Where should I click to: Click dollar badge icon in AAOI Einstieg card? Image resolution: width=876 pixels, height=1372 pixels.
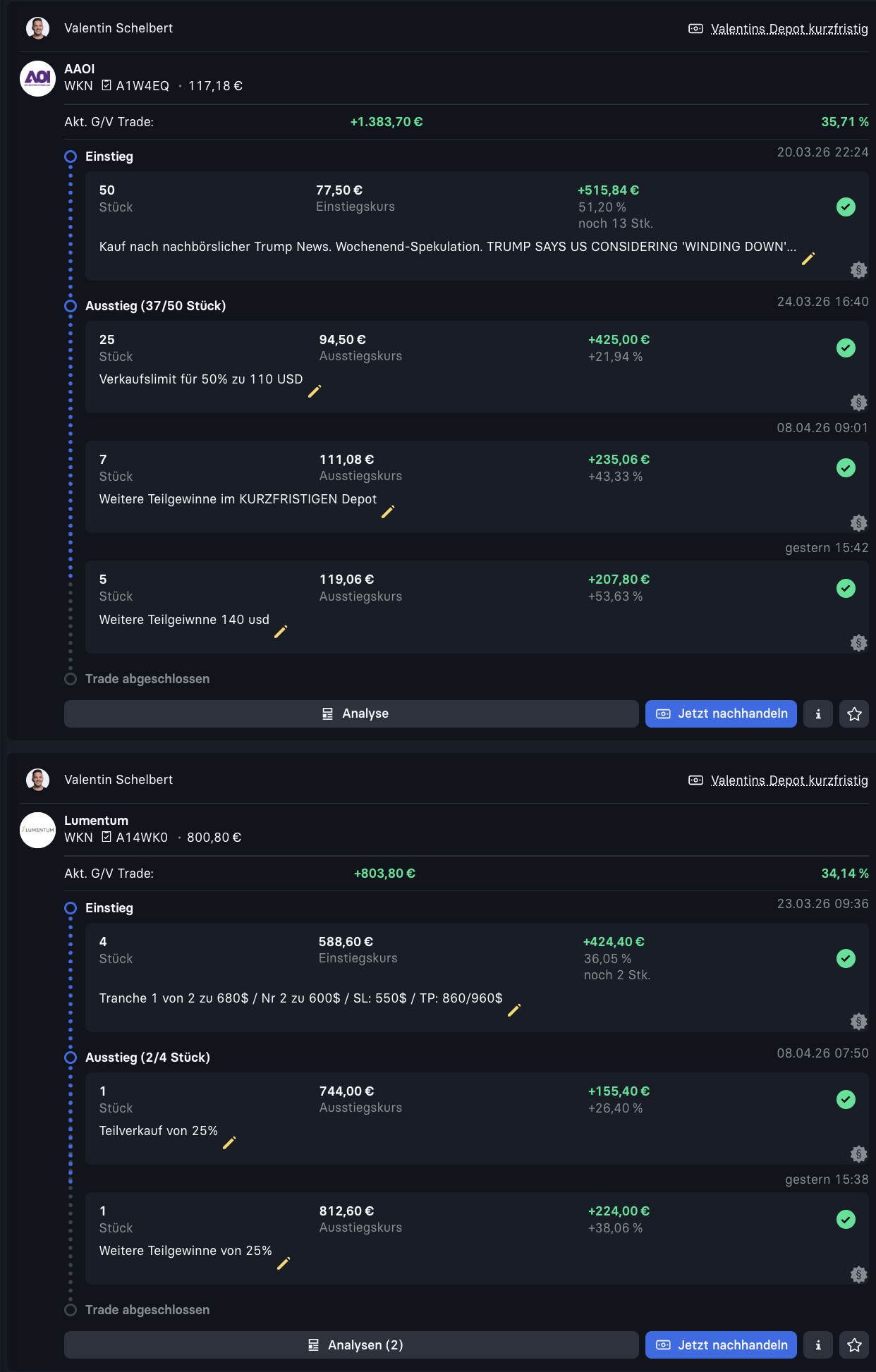858,270
